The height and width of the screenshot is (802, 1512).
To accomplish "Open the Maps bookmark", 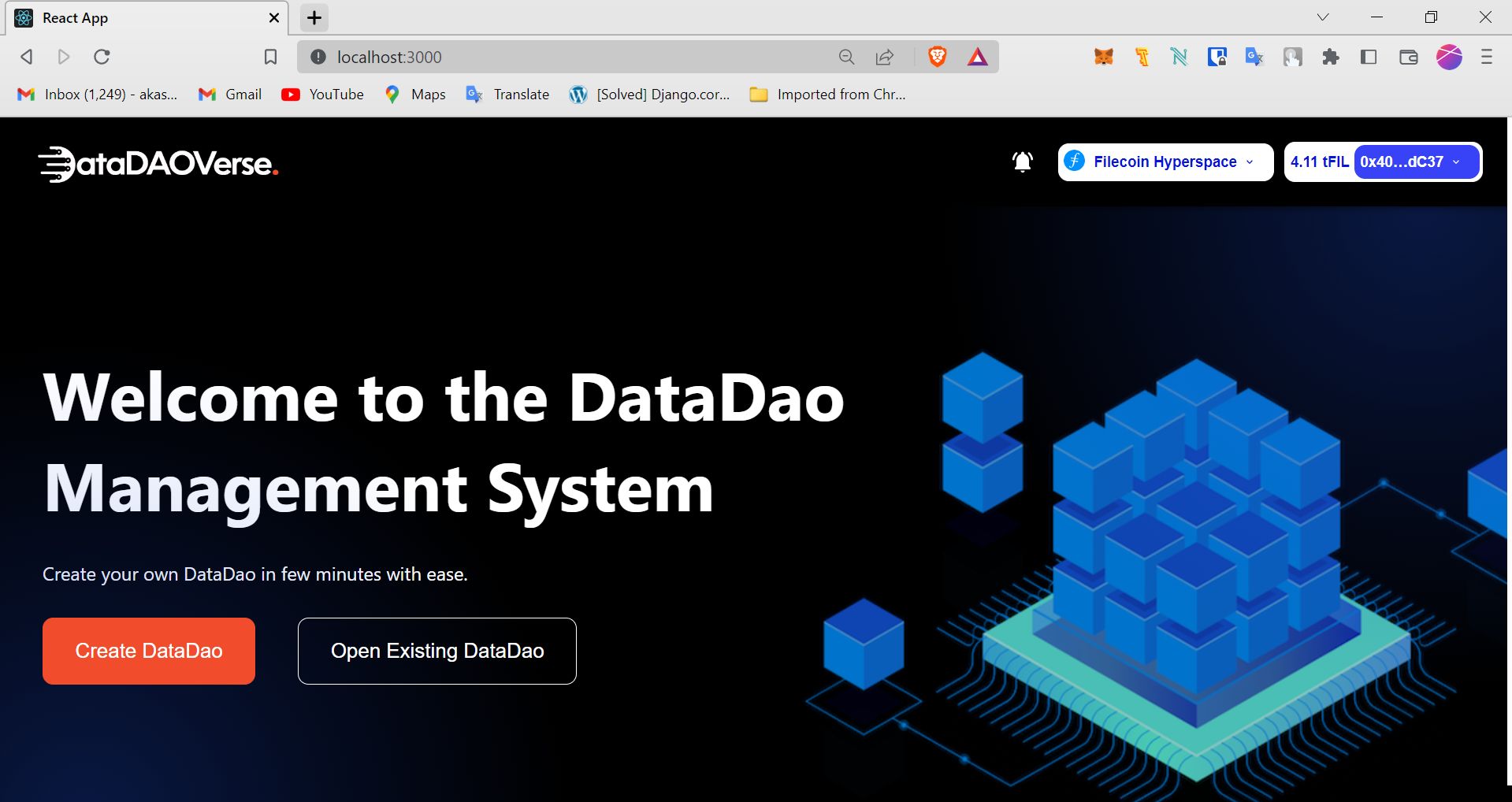I will [x=415, y=95].
